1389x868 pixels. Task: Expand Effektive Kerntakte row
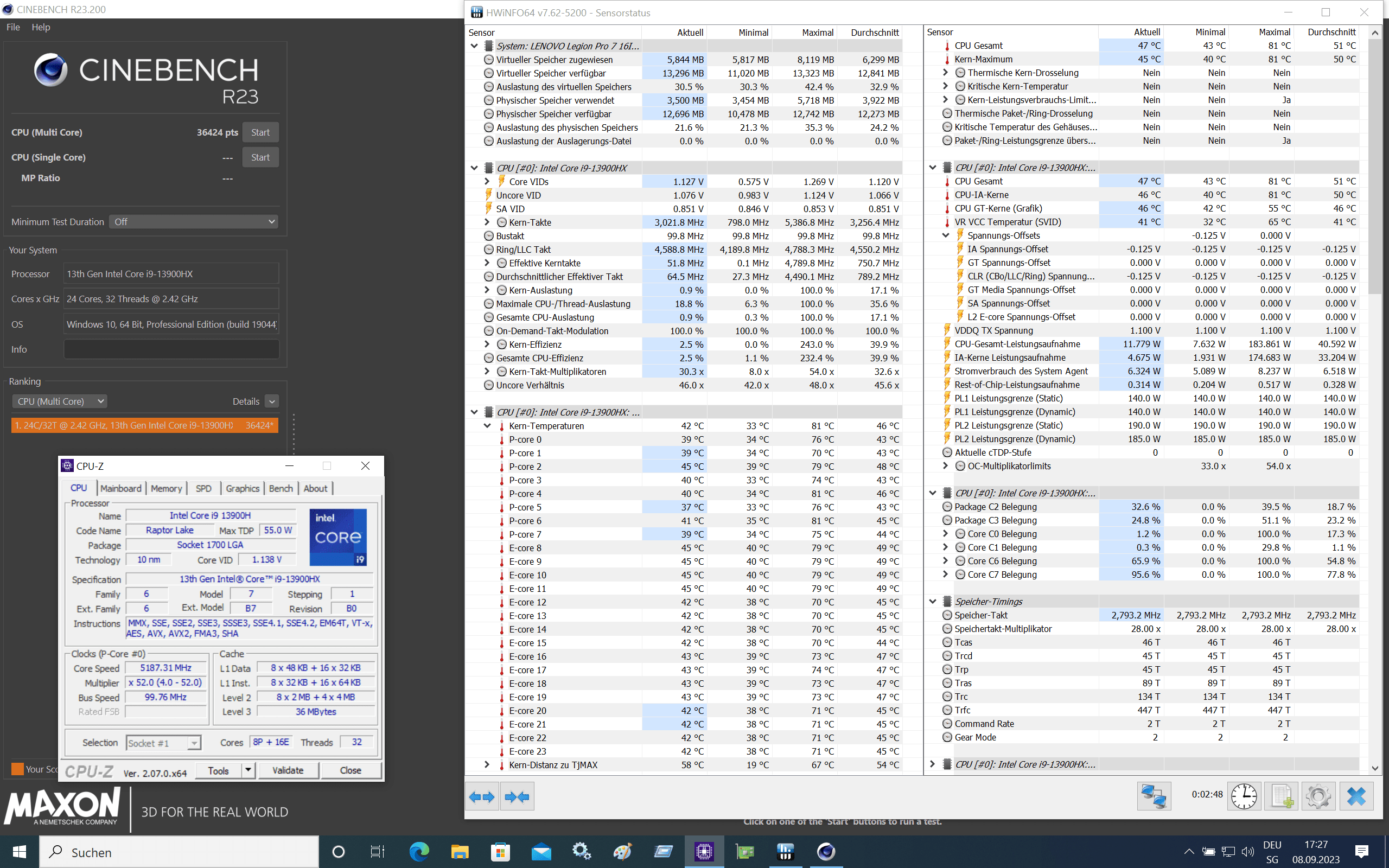pos(487,263)
